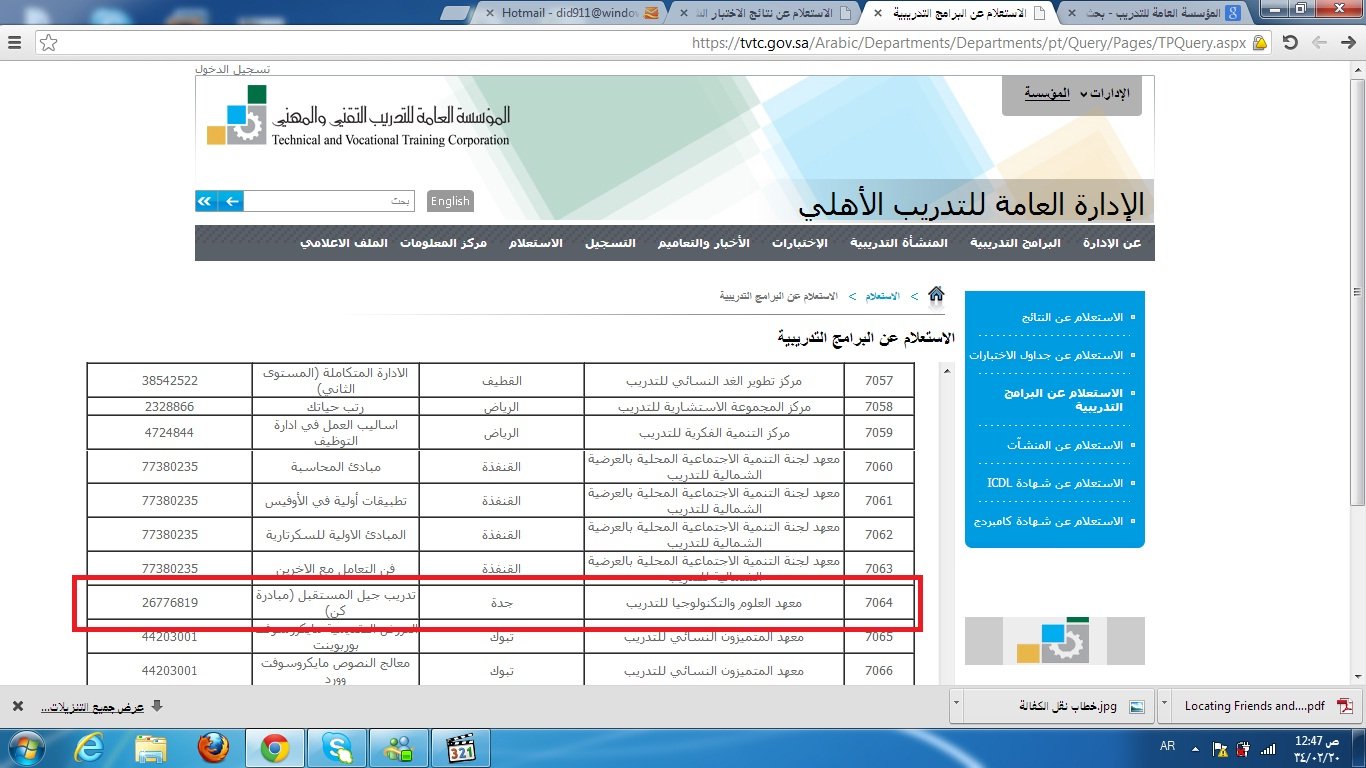Click the home icon in the breadcrumb
The width and height of the screenshot is (1366, 768).
pos(936,295)
